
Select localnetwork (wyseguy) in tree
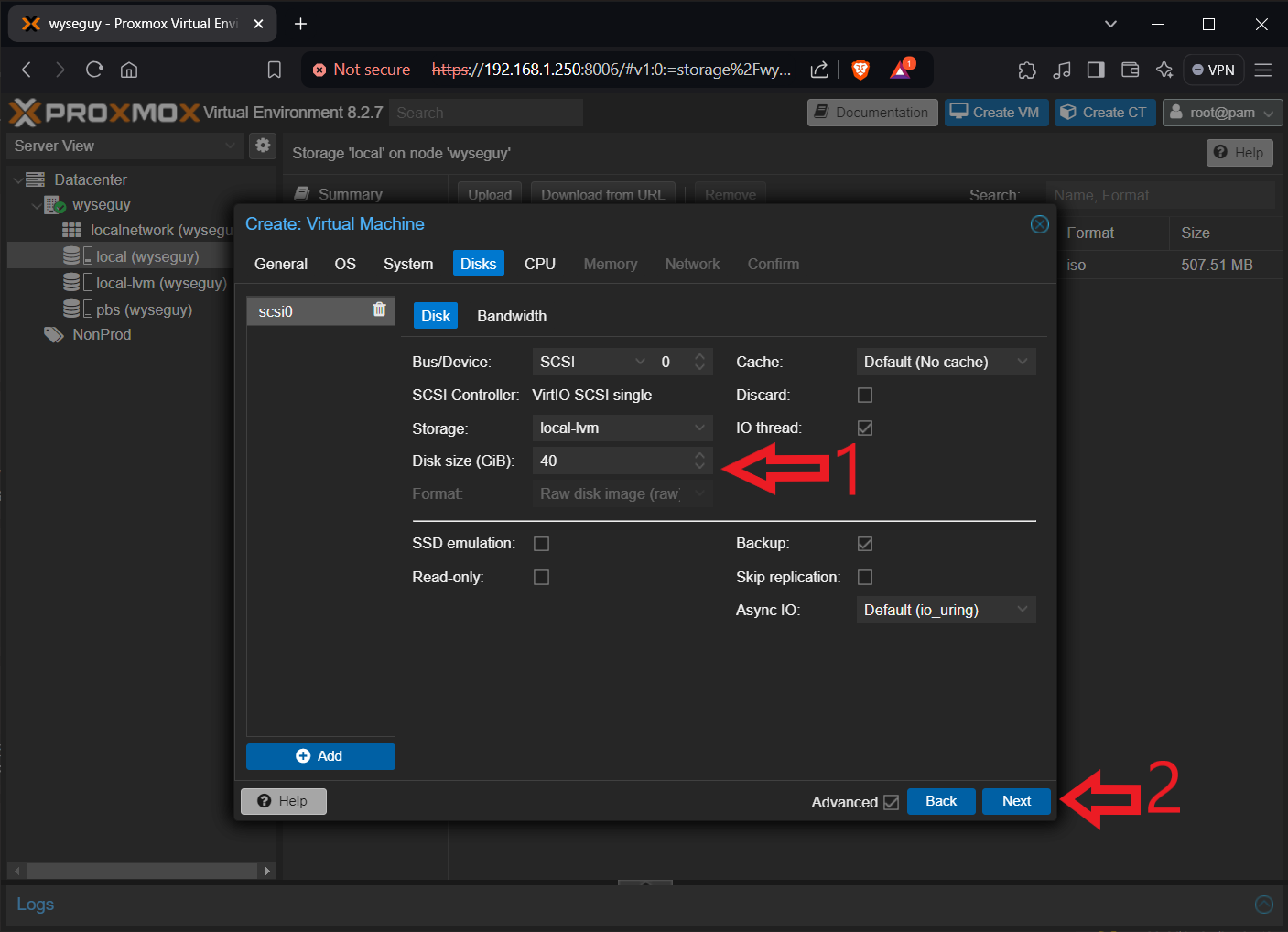(x=146, y=230)
